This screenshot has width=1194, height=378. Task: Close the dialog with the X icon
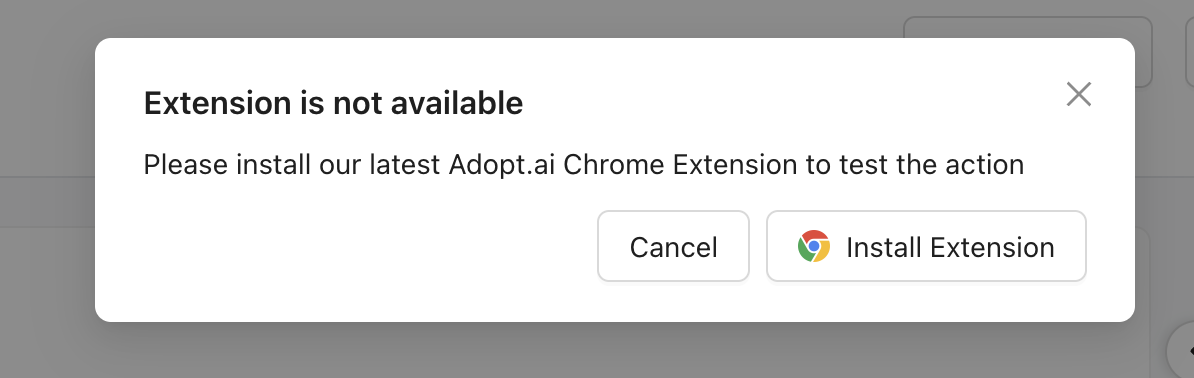tap(1079, 94)
